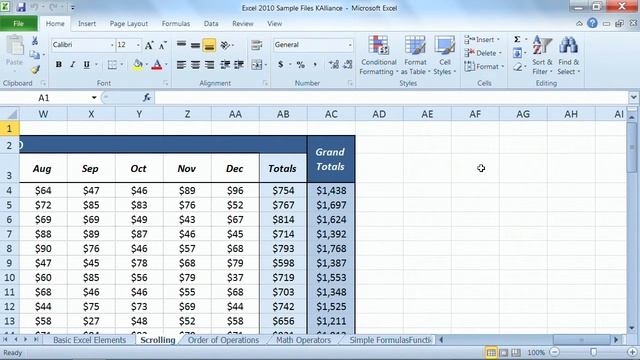The height and width of the screenshot is (360, 640).
Task: Open Cell Styles gallery
Action: [444, 55]
